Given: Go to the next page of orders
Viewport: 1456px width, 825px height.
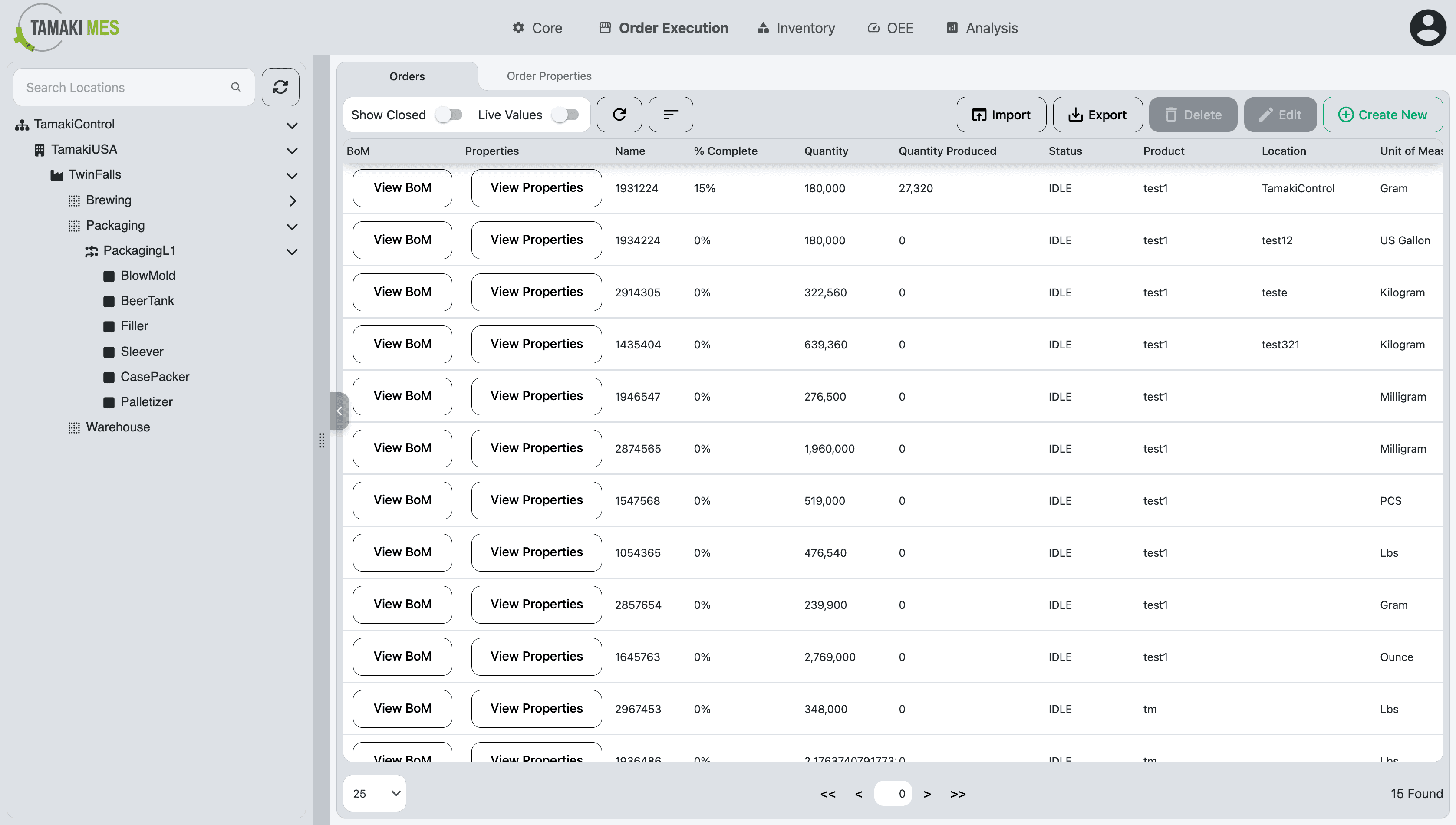Looking at the screenshot, I should pos(927,794).
